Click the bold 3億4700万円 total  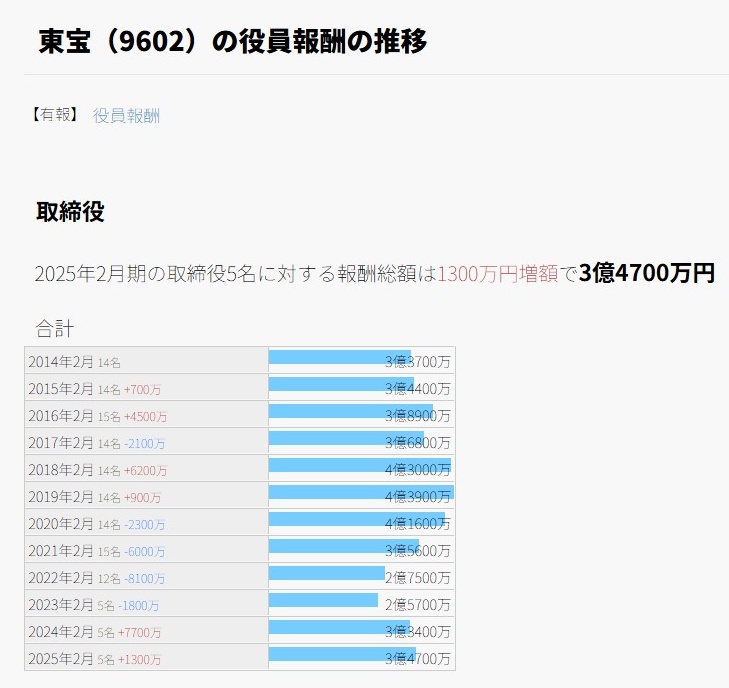tap(647, 273)
